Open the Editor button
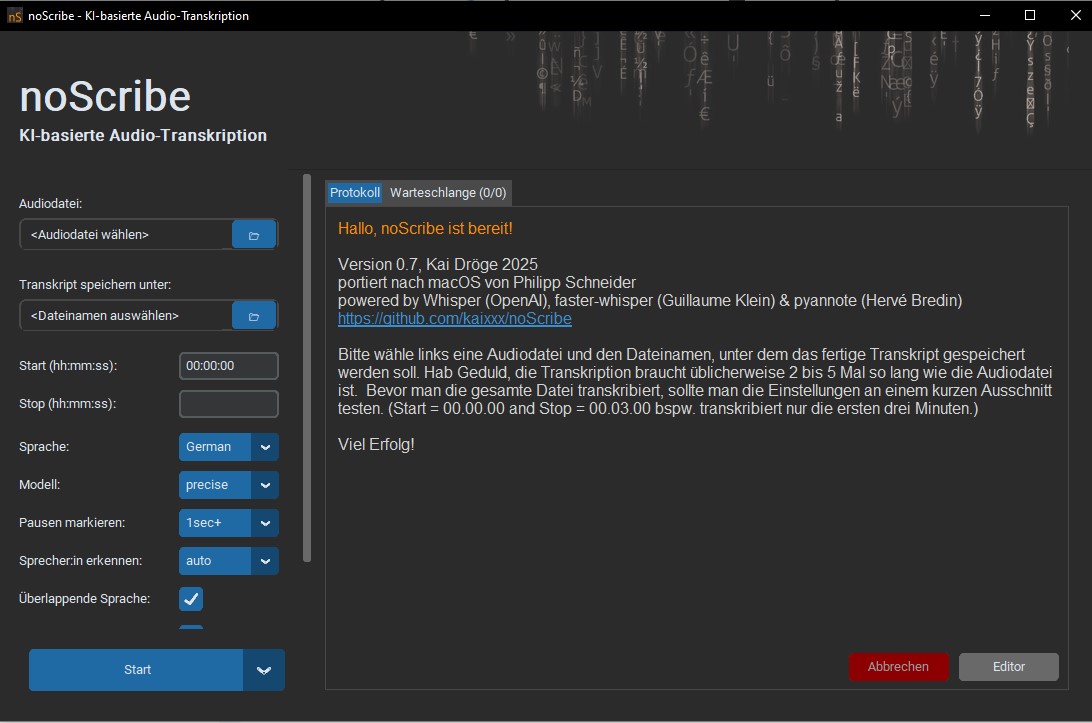Screen dimensions: 1092x723 pyautogui.click(x=1008, y=667)
